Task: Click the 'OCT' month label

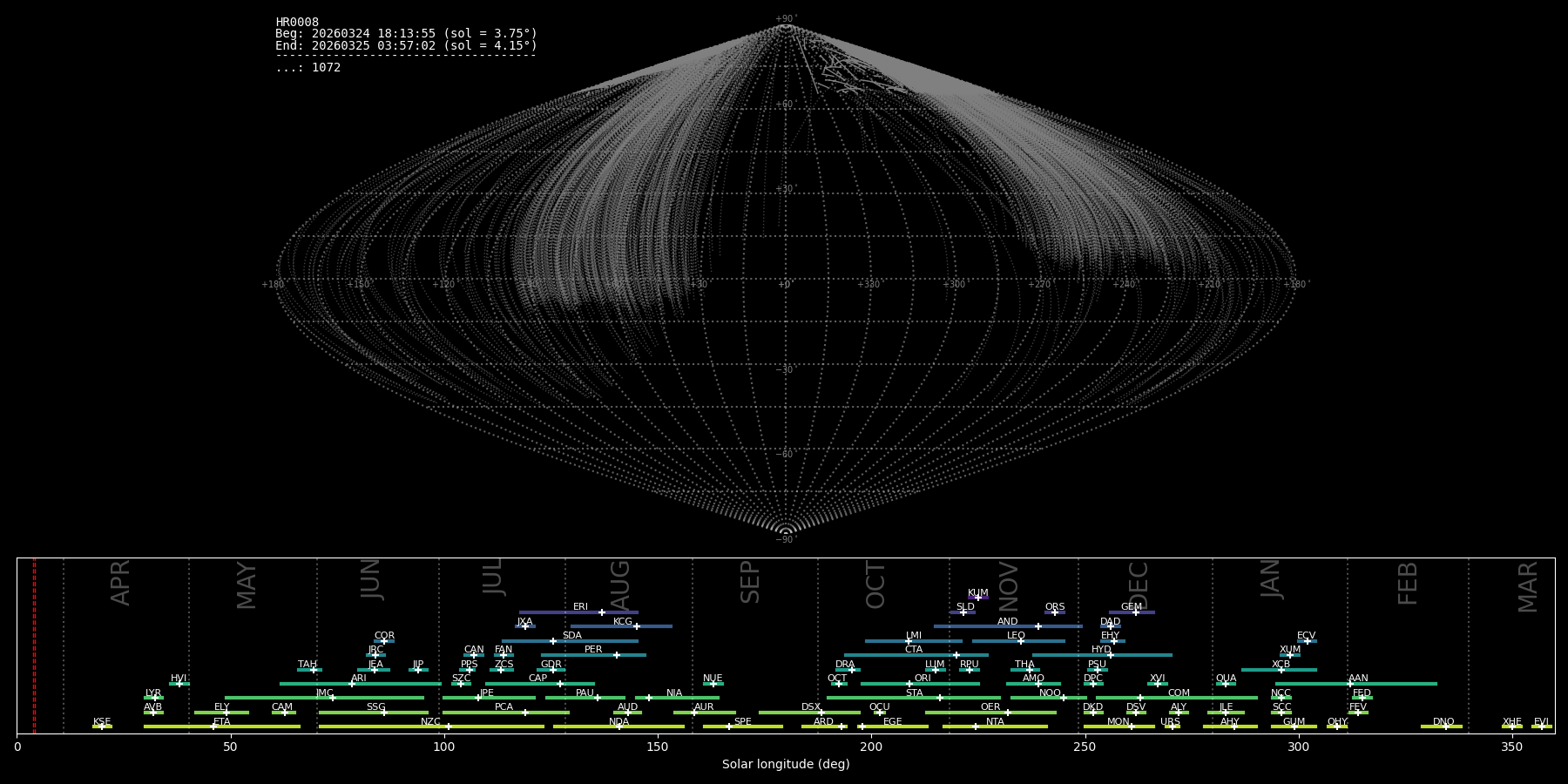Action: coord(875,585)
